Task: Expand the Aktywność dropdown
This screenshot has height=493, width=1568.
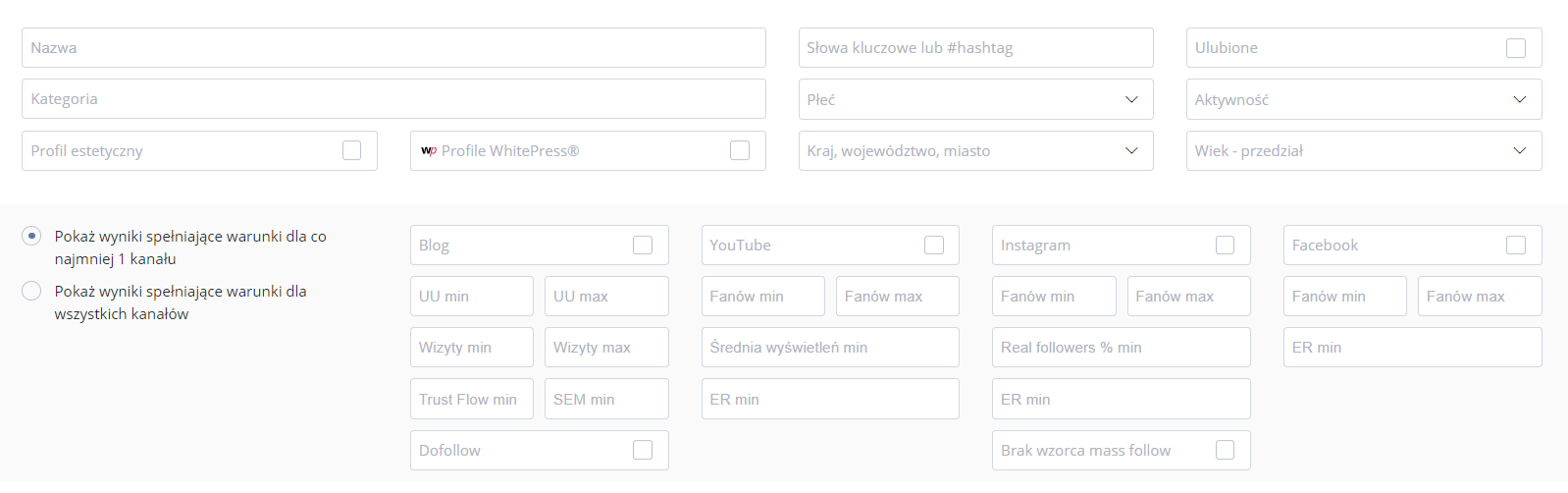Action: point(1364,99)
